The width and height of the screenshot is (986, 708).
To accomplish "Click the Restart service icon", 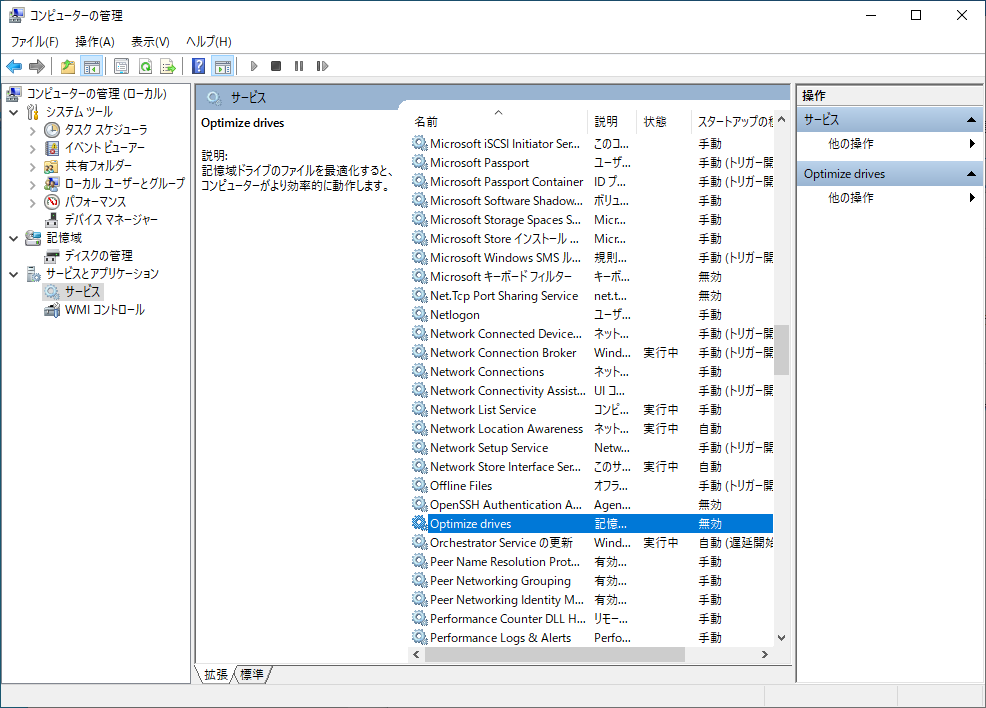I will [x=322, y=66].
